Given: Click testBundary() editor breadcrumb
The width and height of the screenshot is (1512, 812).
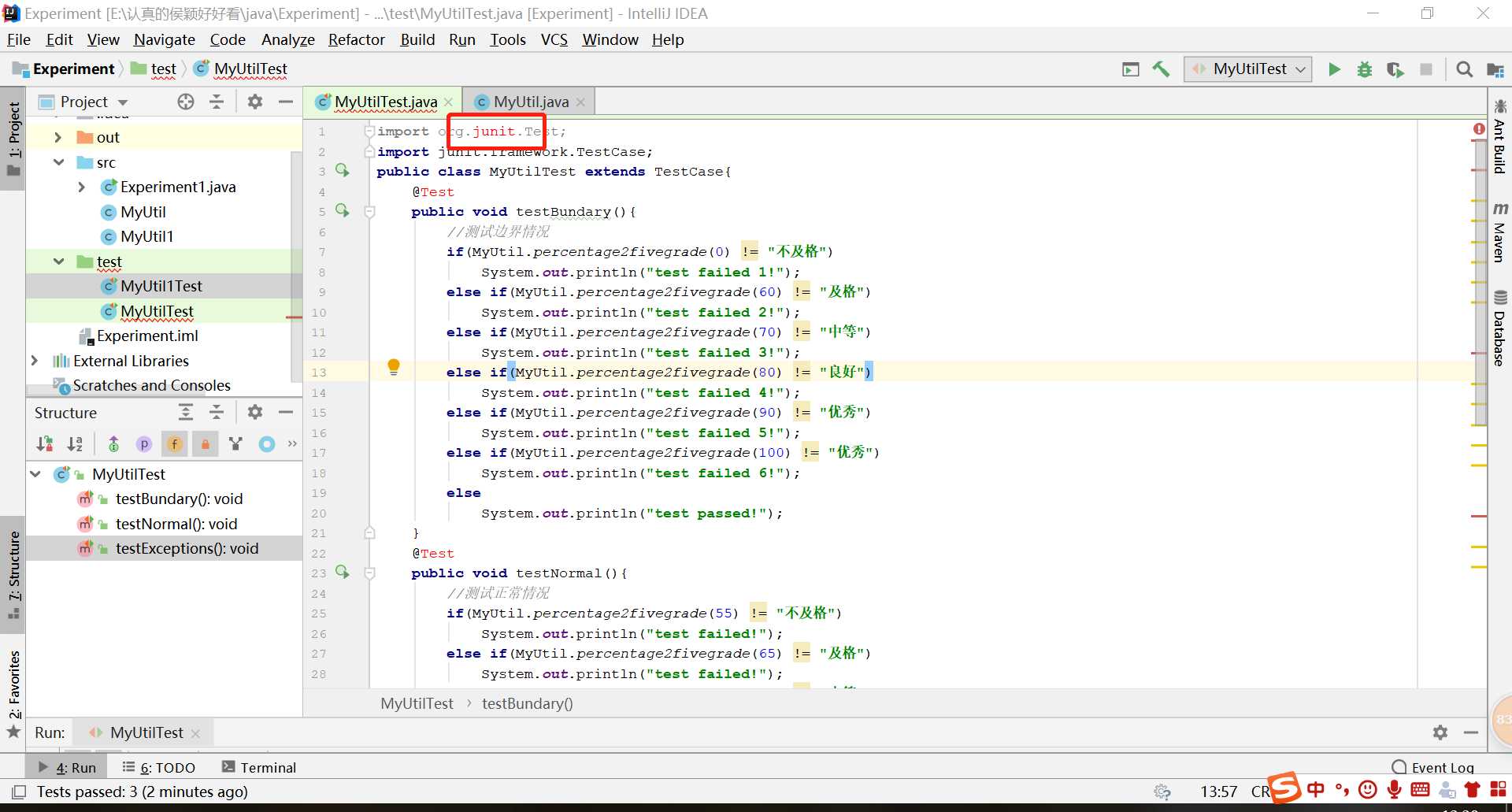Looking at the screenshot, I should pyautogui.click(x=527, y=703).
